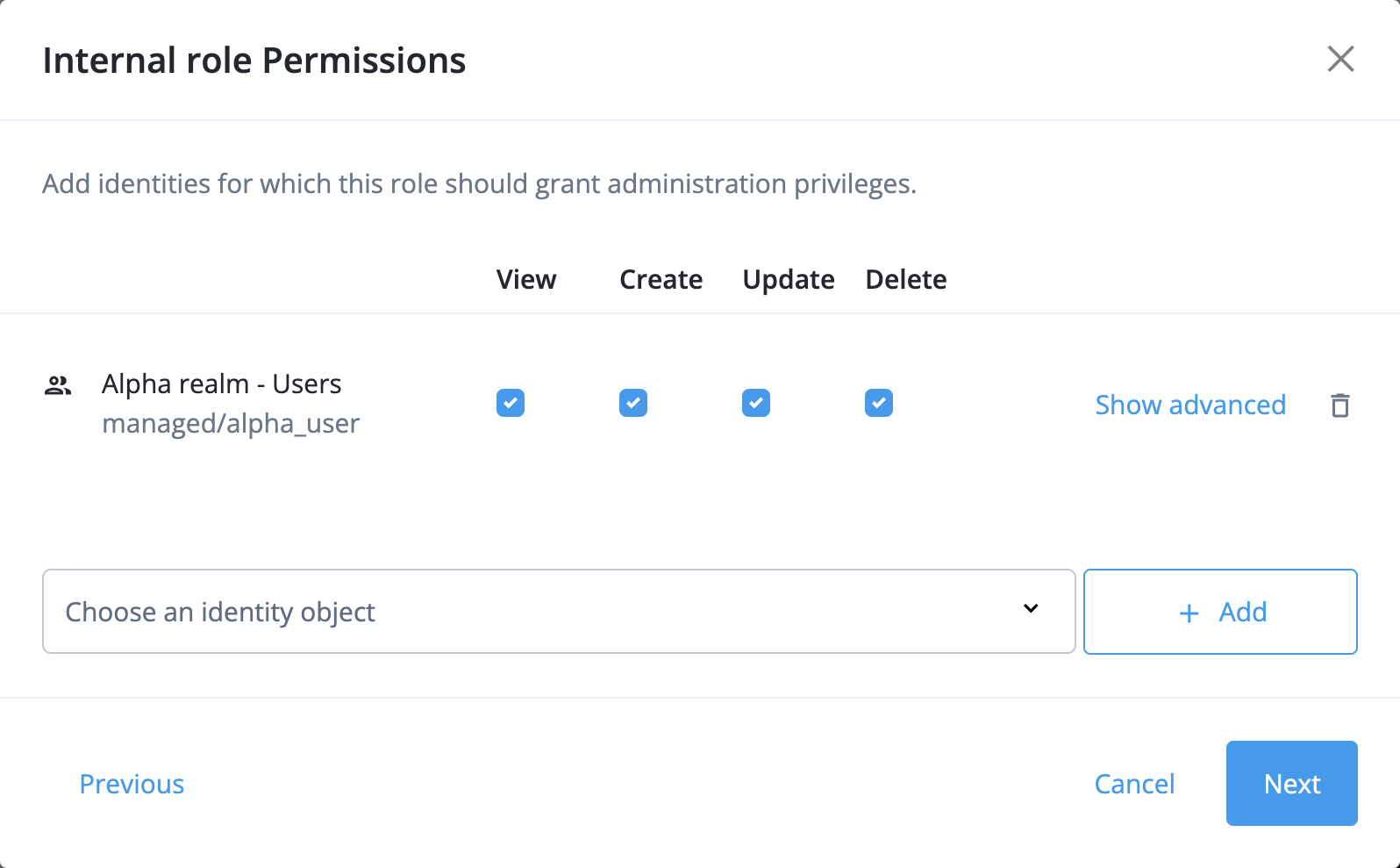Screen dimensions: 1400x868
Task: Uncheck the Update permission checkbox
Action: coord(755,403)
